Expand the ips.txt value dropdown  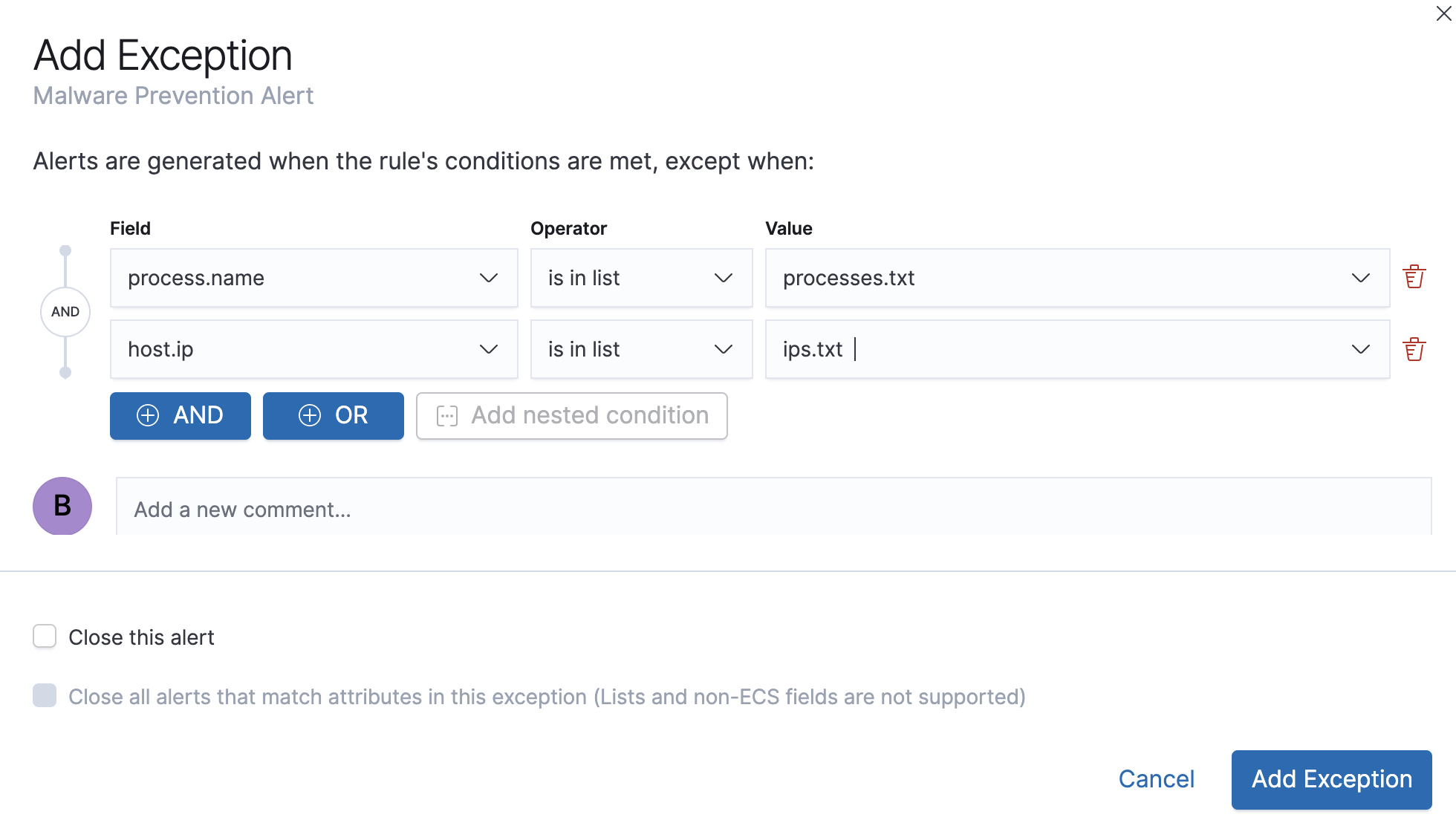click(1360, 349)
